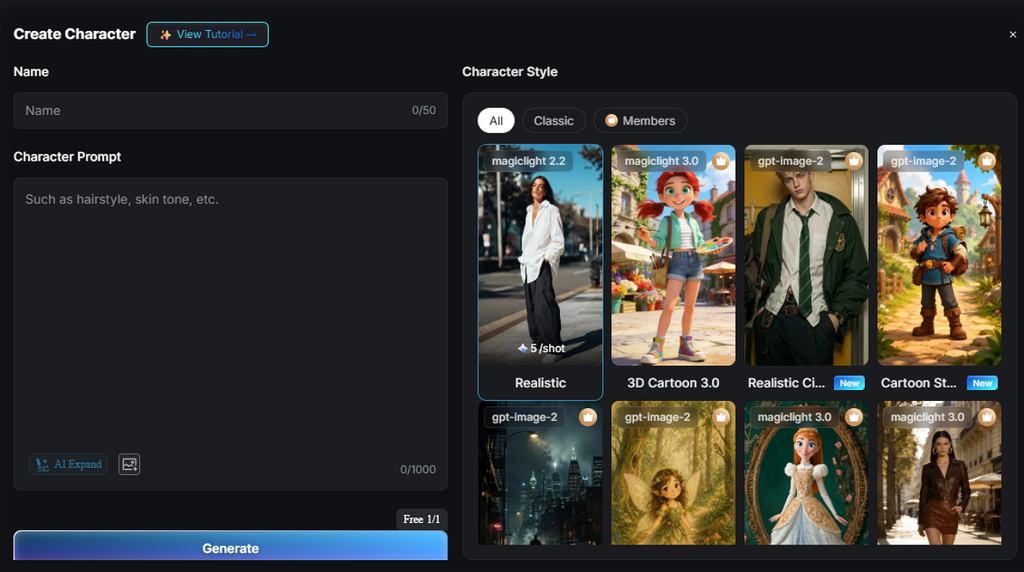1024x572 pixels.
Task: Click gpt-image-2 tag on city skyline card
Action: point(524,417)
